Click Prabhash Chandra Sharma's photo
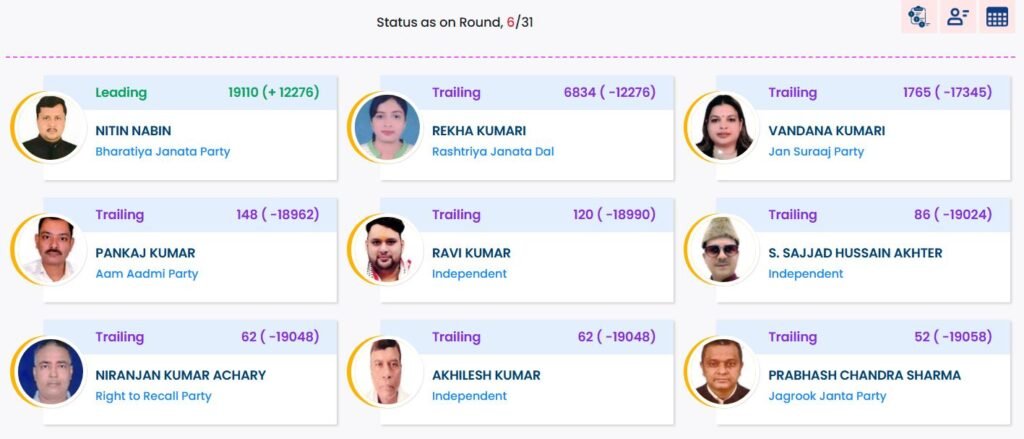 [722, 371]
